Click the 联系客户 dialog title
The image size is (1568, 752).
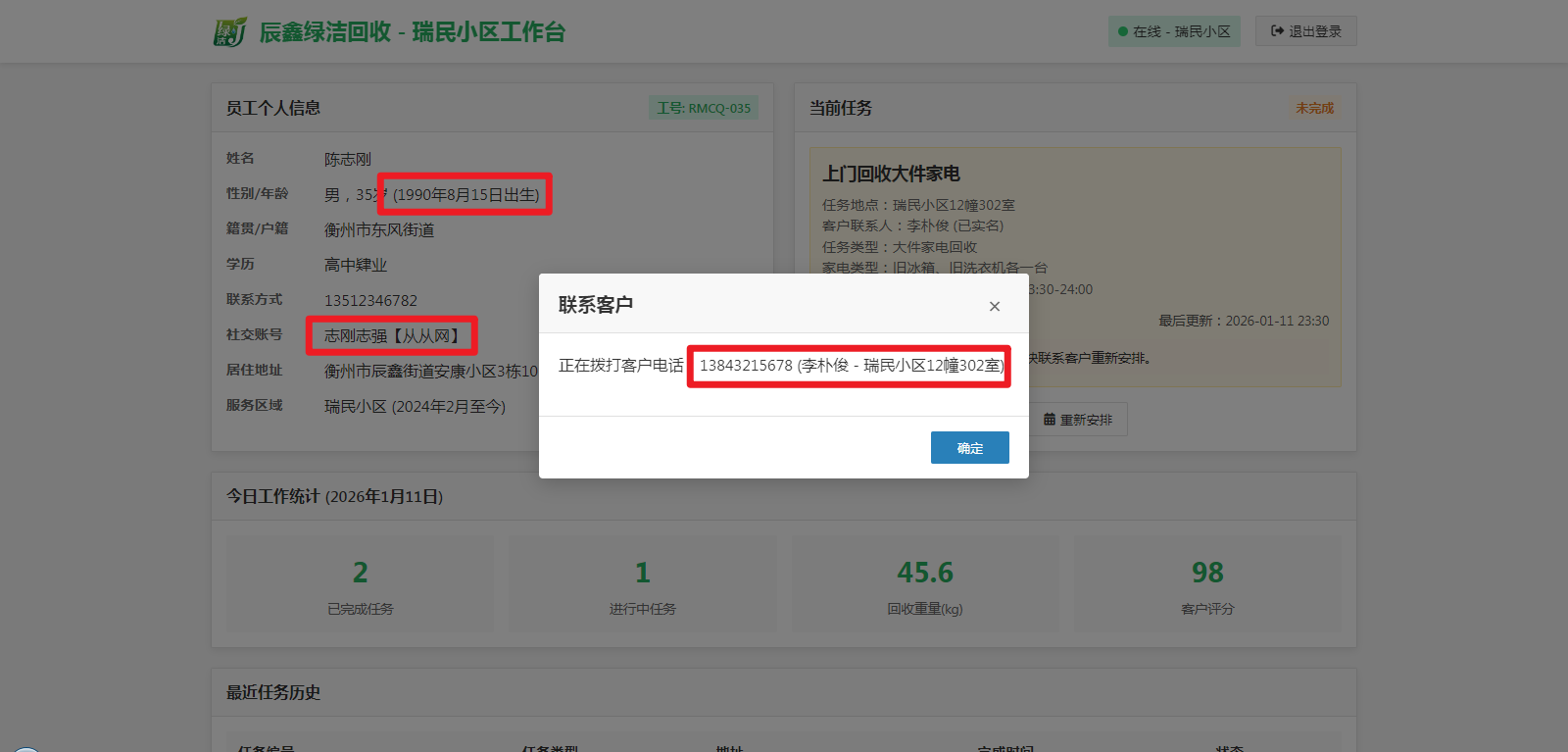596,304
